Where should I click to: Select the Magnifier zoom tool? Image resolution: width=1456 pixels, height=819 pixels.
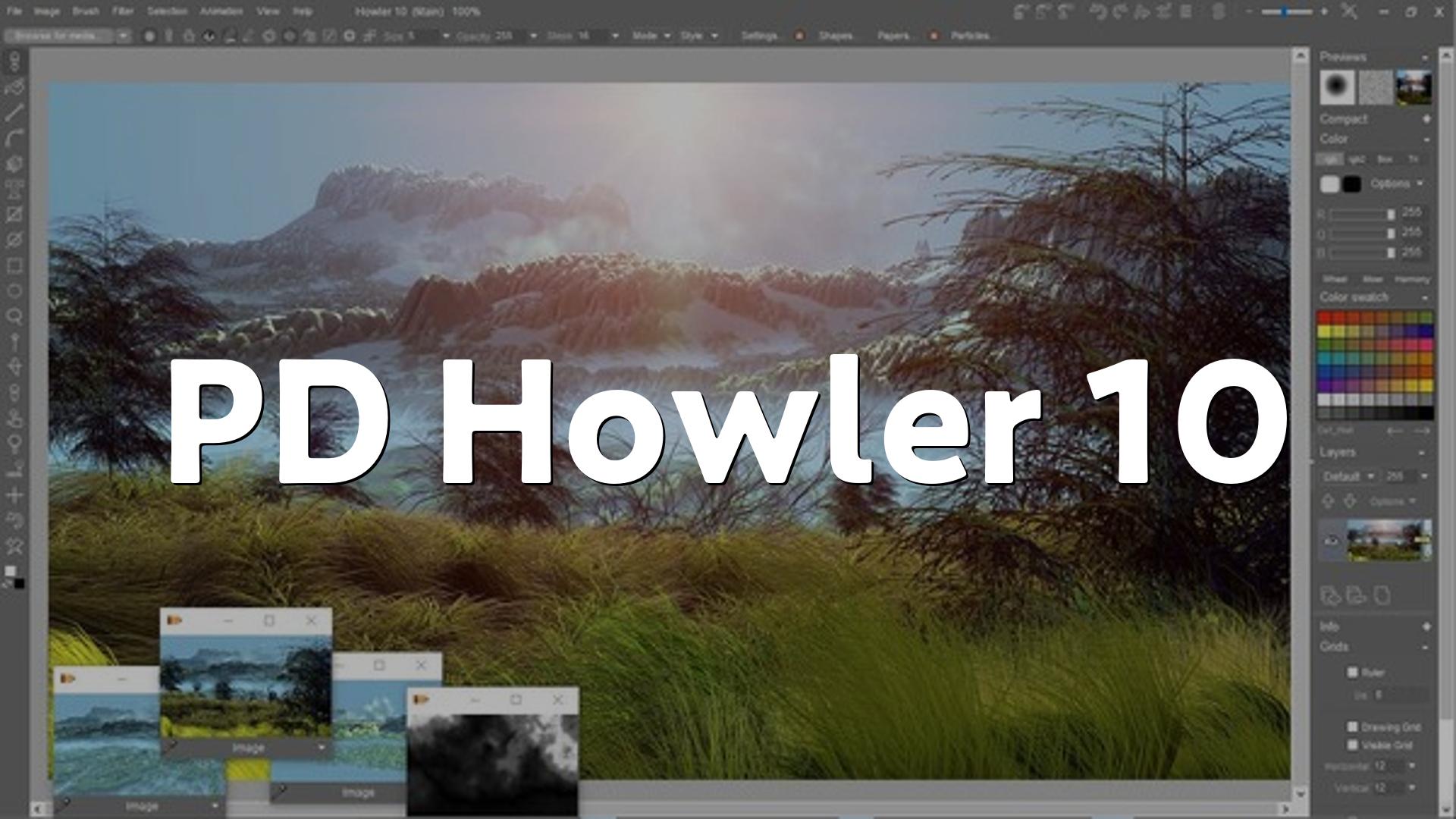[x=14, y=316]
